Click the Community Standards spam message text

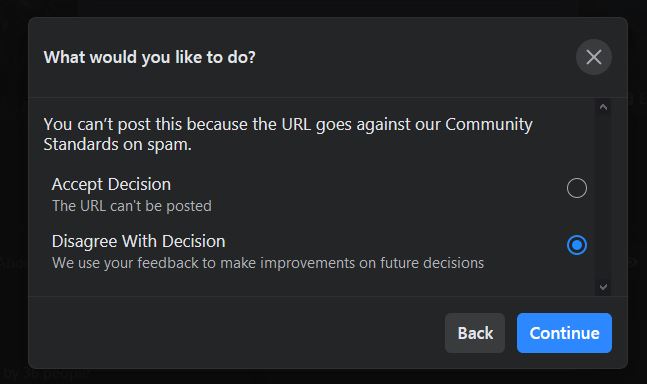(288, 134)
